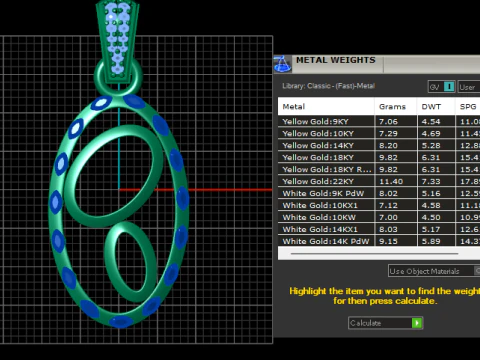Click the 4.50 DWT value
The width and height of the screenshot is (480, 360).
431,218
